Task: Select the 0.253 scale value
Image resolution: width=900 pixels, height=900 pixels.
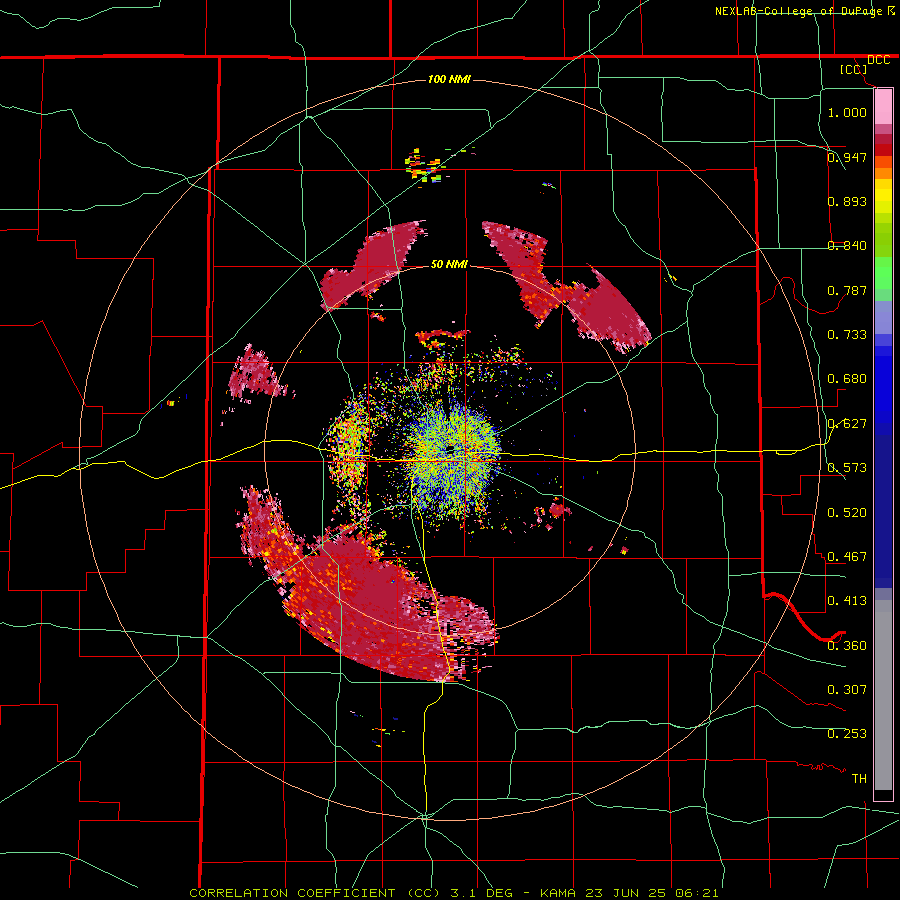Action: coord(847,734)
